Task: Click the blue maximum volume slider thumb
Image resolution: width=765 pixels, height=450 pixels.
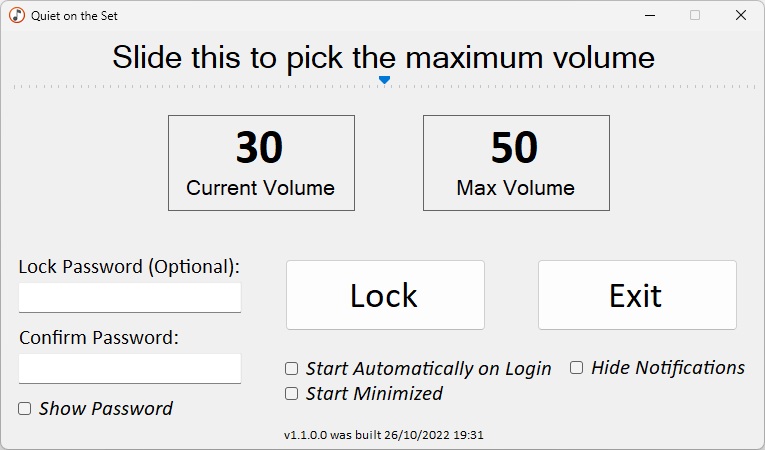Action: coord(384,79)
